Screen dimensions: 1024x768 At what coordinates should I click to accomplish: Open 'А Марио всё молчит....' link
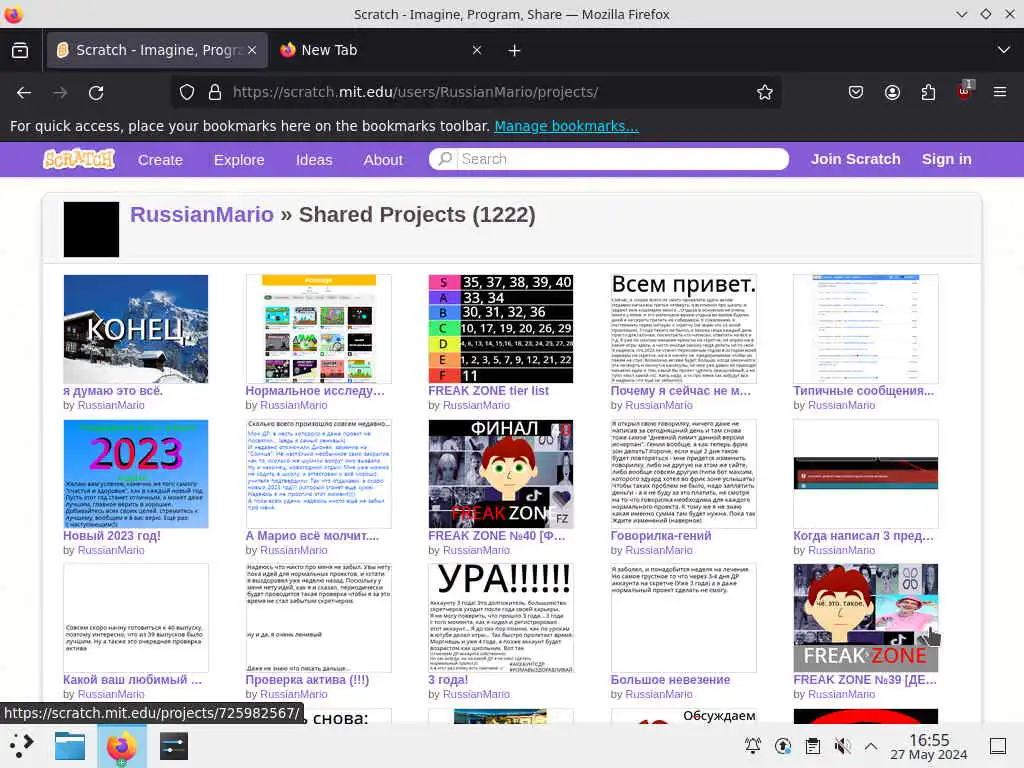[312, 536]
